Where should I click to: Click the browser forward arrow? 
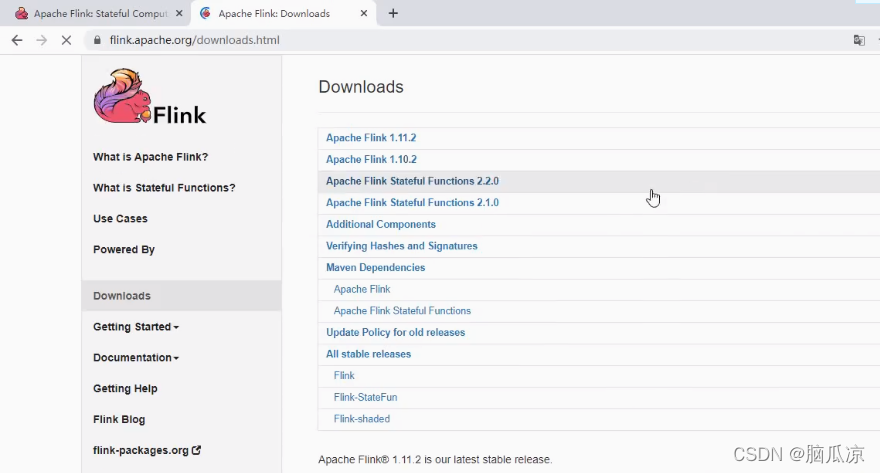tap(42, 40)
